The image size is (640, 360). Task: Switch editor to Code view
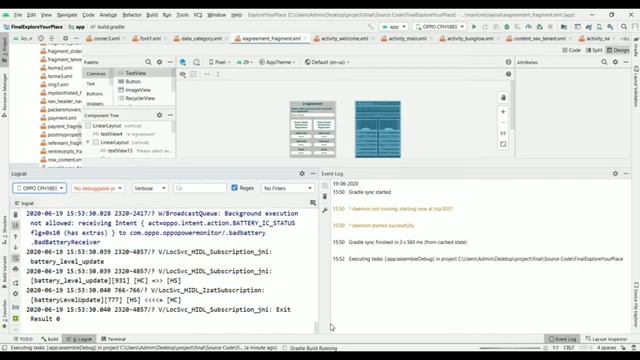[571, 50]
